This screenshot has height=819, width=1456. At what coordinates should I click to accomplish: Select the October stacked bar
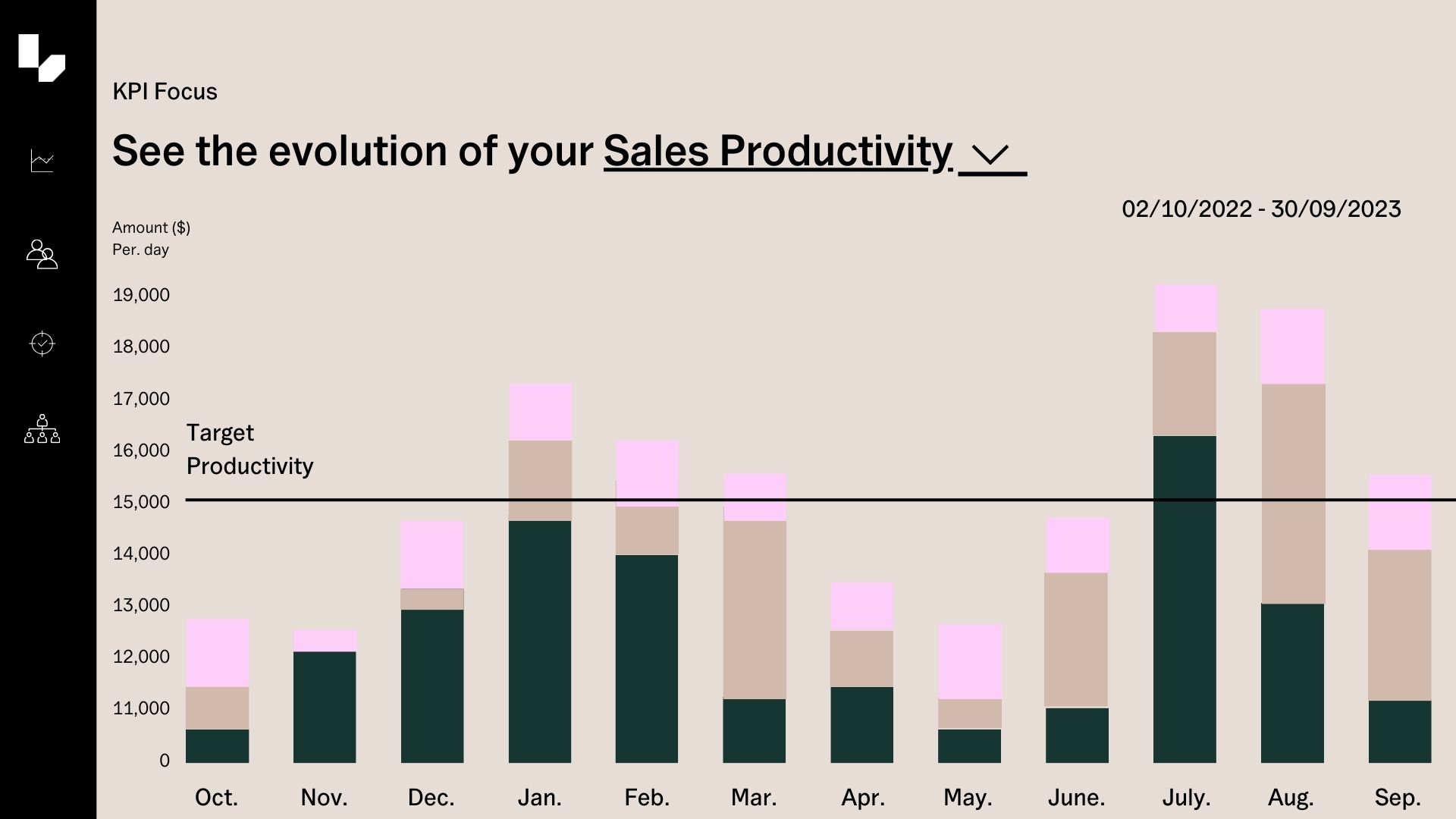pos(216,690)
